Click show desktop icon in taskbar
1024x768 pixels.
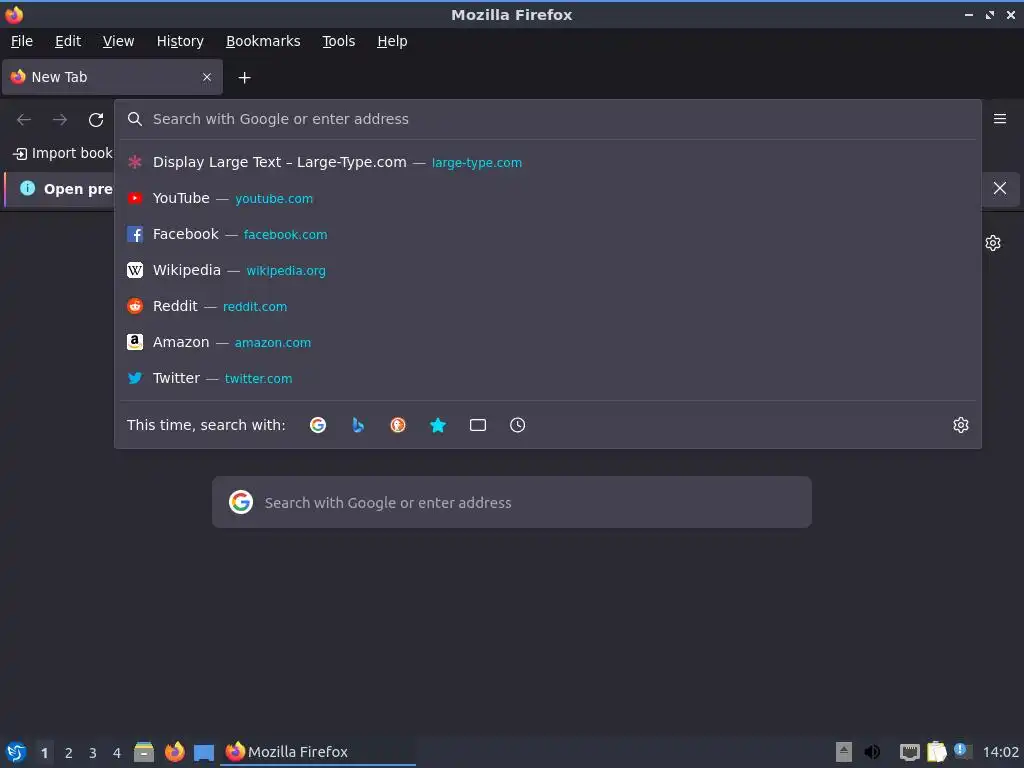[204, 753]
